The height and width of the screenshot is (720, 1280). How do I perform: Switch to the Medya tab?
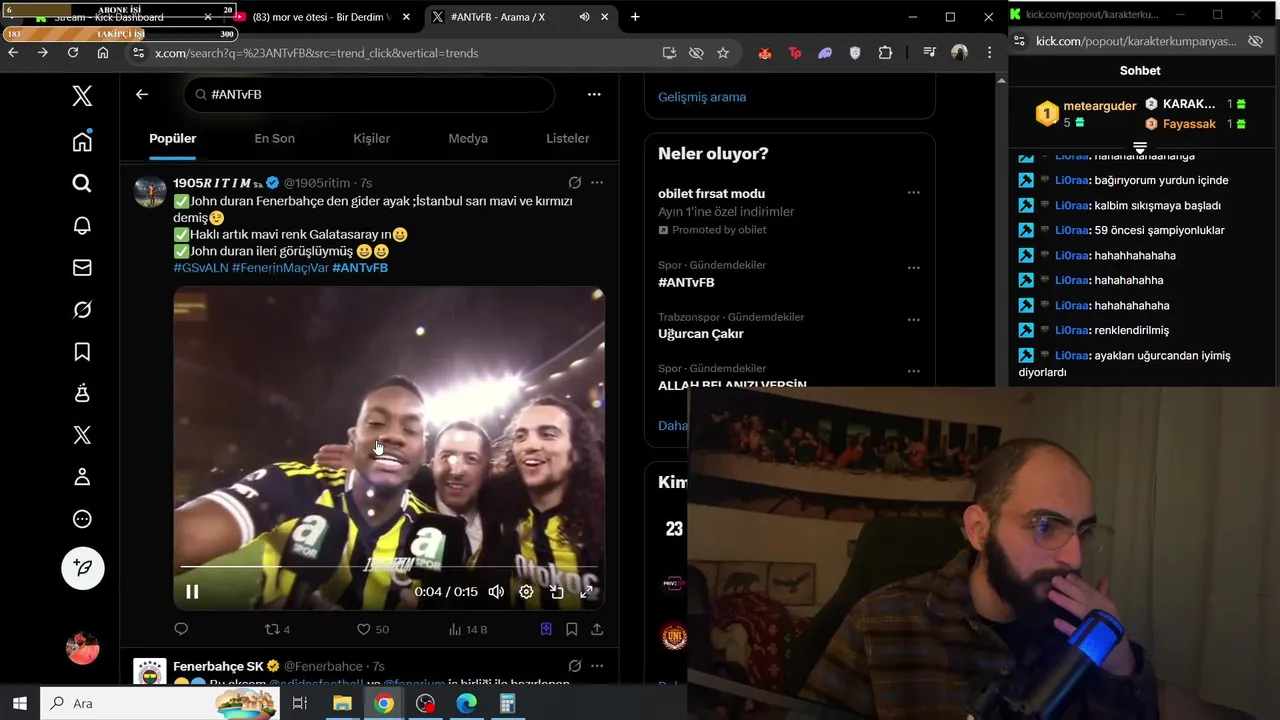[x=468, y=138]
